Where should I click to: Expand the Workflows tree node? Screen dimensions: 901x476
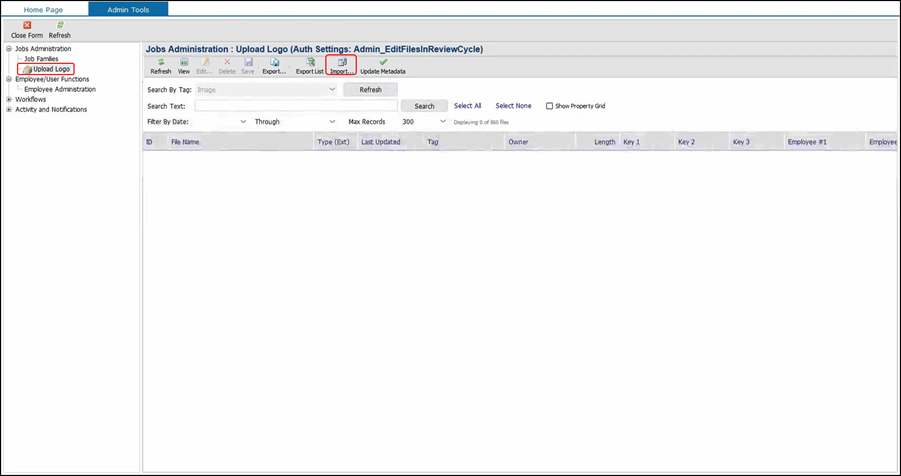point(9,99)
